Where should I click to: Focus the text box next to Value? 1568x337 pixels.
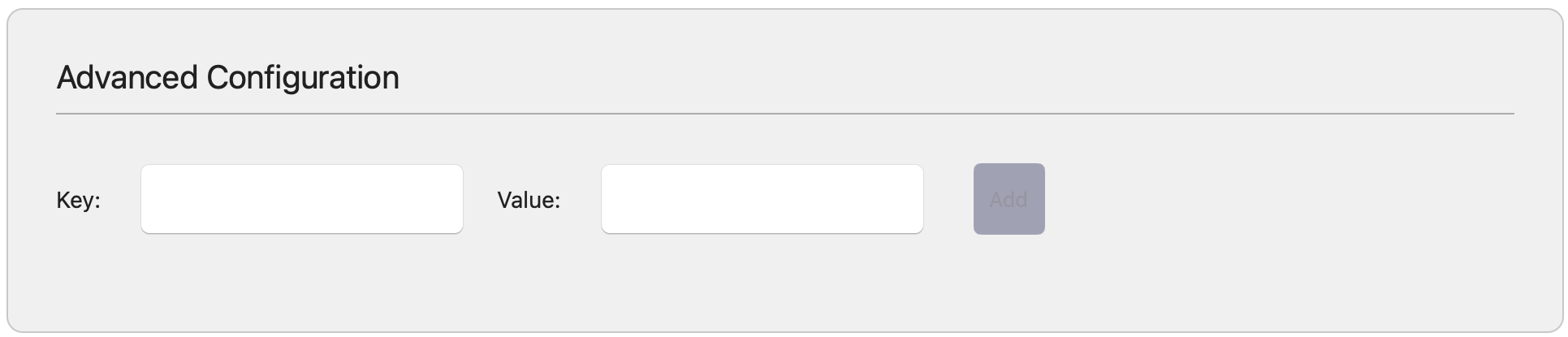coord(762,199)
